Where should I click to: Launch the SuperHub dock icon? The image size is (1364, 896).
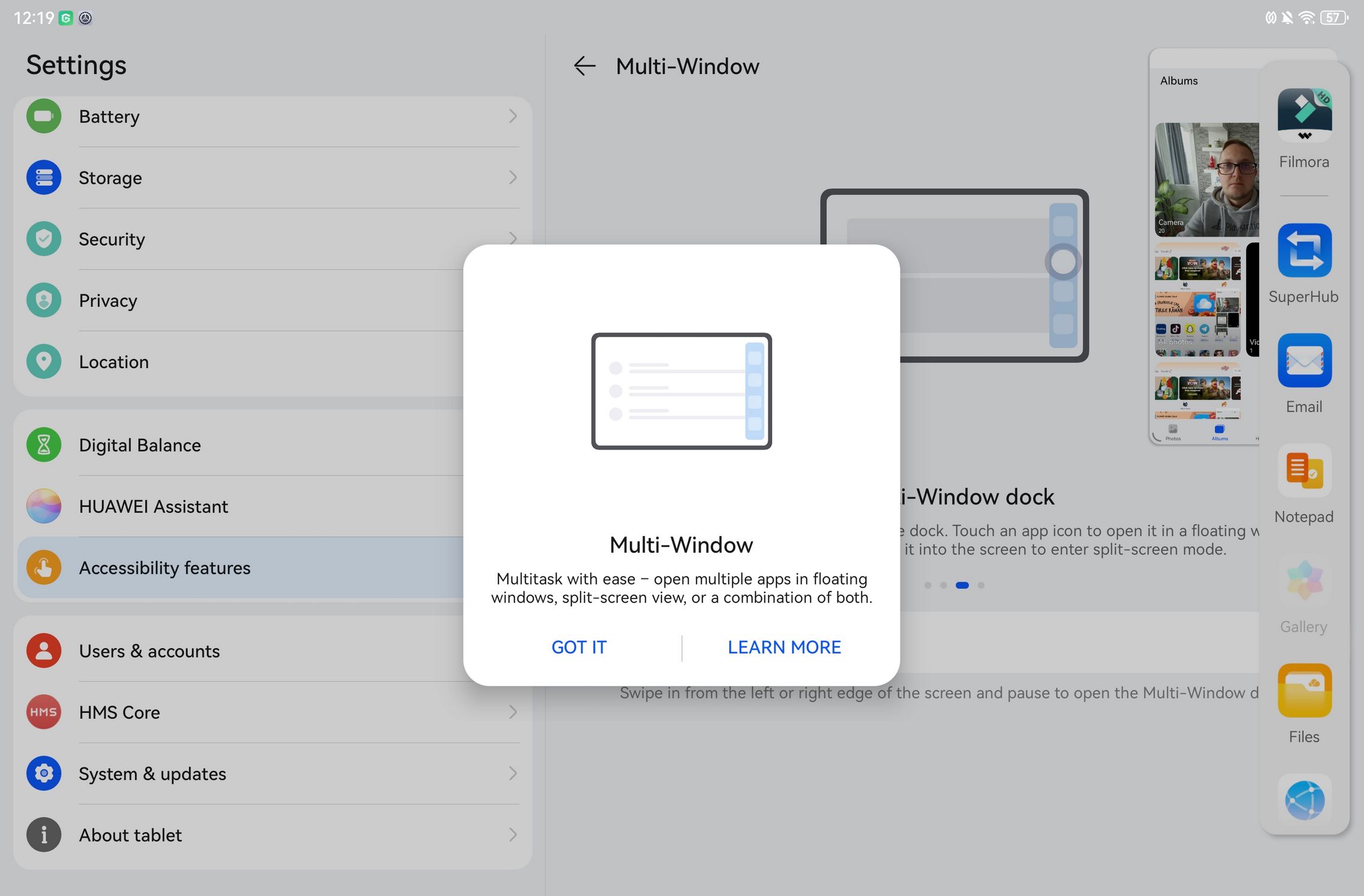click(1304, 250)
